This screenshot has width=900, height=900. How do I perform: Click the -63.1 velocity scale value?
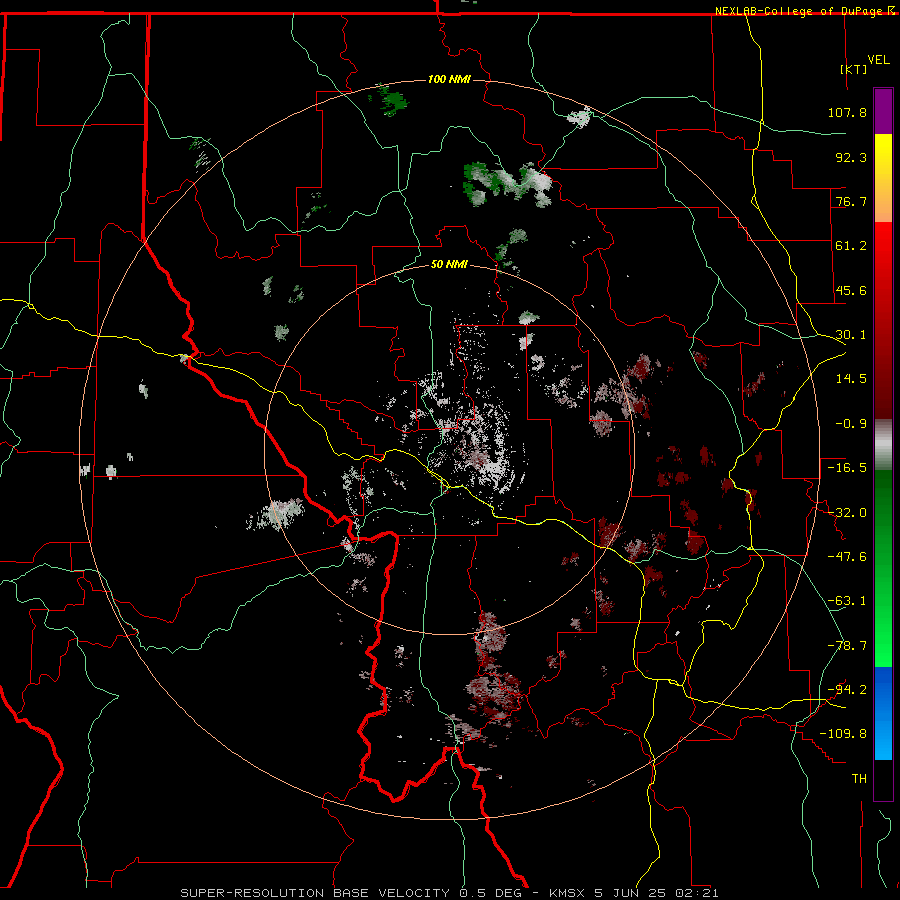(x=847, y=600)
